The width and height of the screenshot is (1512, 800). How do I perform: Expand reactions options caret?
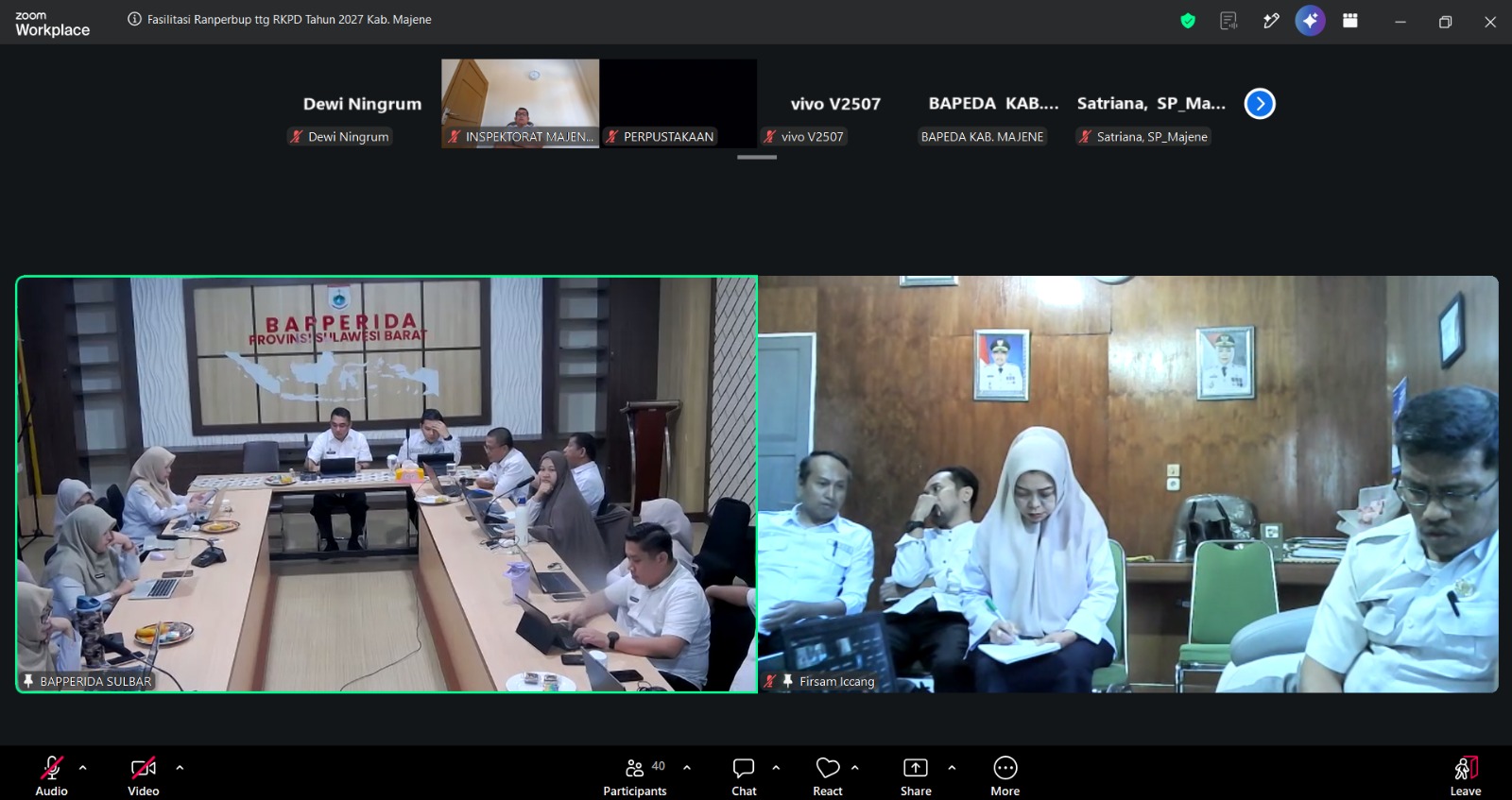[x=855, y=767]
